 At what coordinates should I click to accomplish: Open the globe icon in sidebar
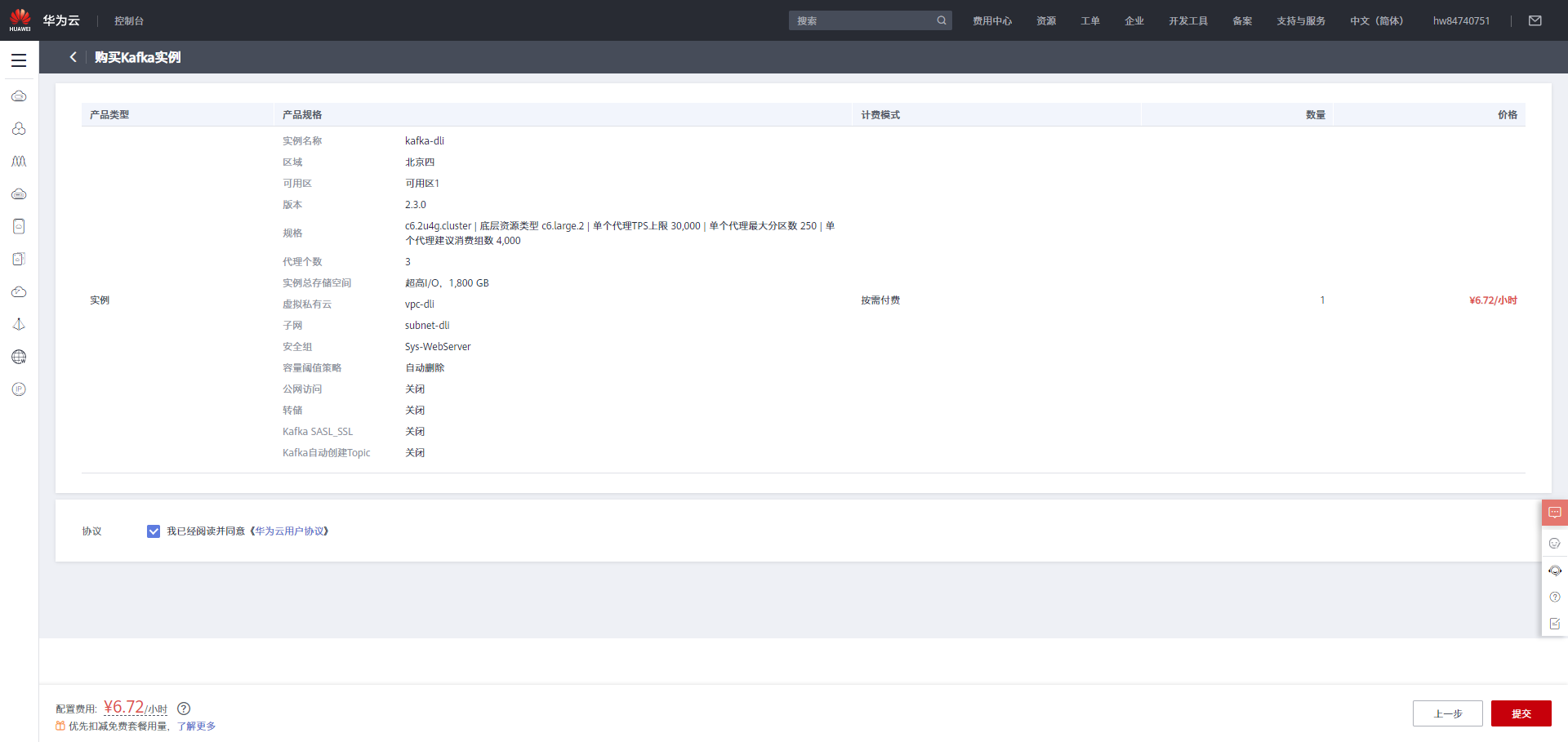(19, 357)
